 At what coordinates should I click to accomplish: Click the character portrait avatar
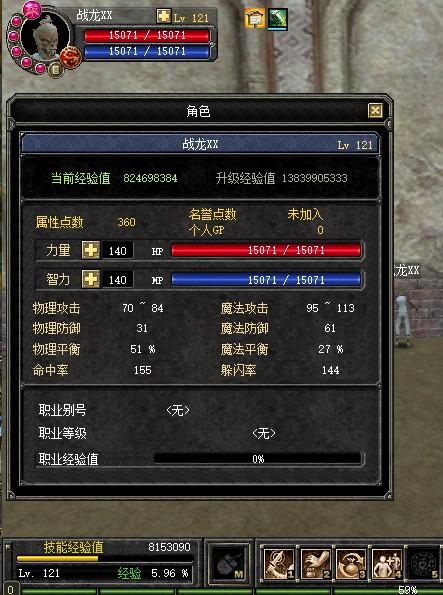pyautogui.click(x=46, y=36)
